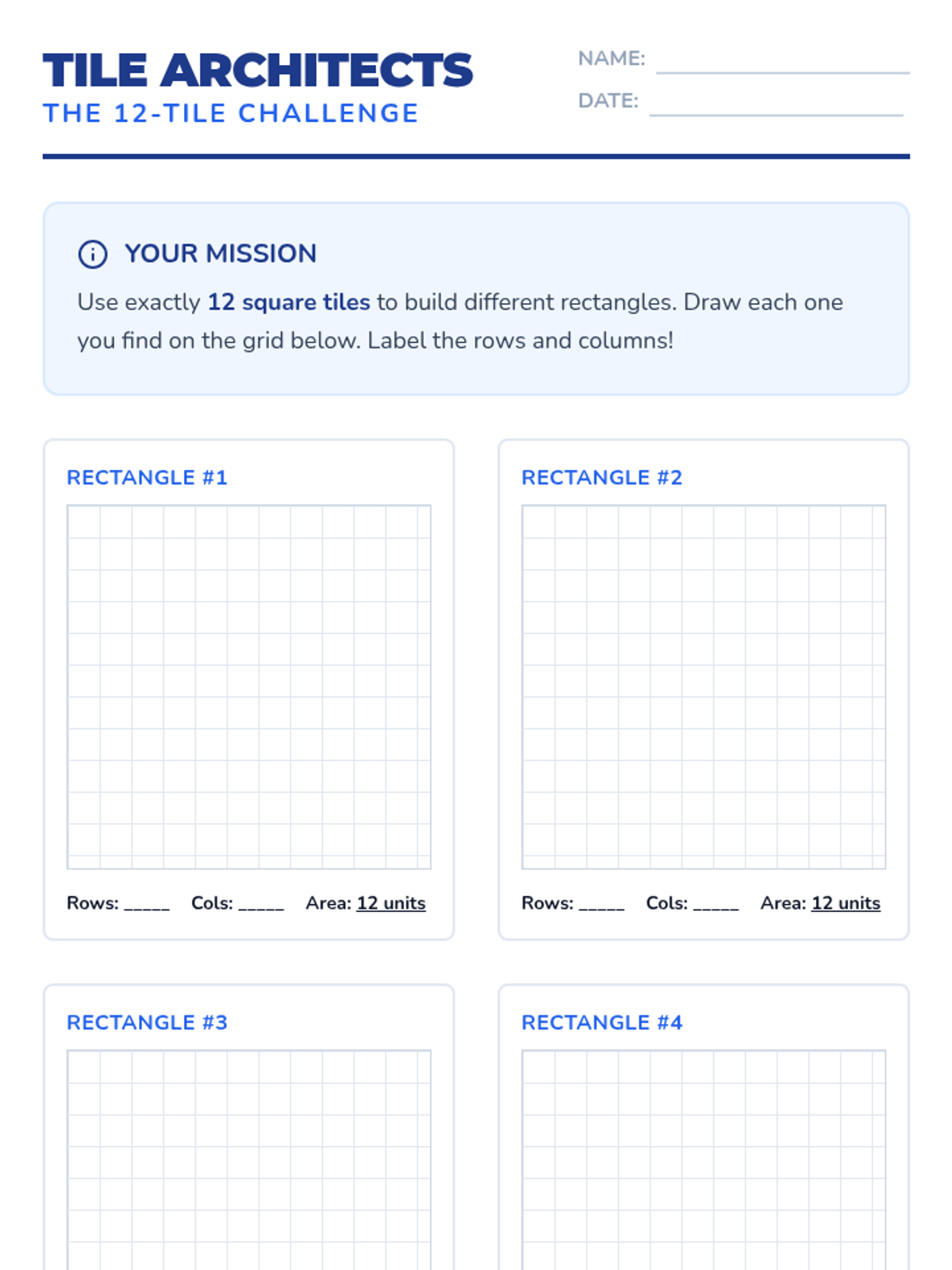The image size is (952, 1270).
Task: Click inside the Rectangle #3 drawing grid
Action: point(249,1159)
